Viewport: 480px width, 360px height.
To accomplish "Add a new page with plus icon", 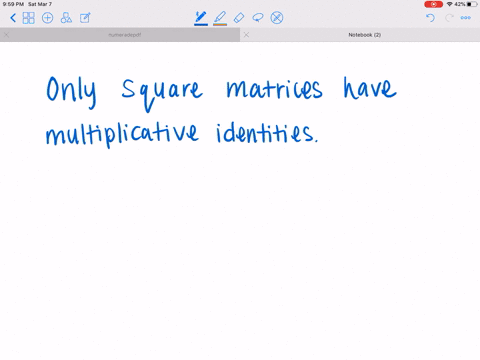I will pyautogui.click(x=47, y=18).
